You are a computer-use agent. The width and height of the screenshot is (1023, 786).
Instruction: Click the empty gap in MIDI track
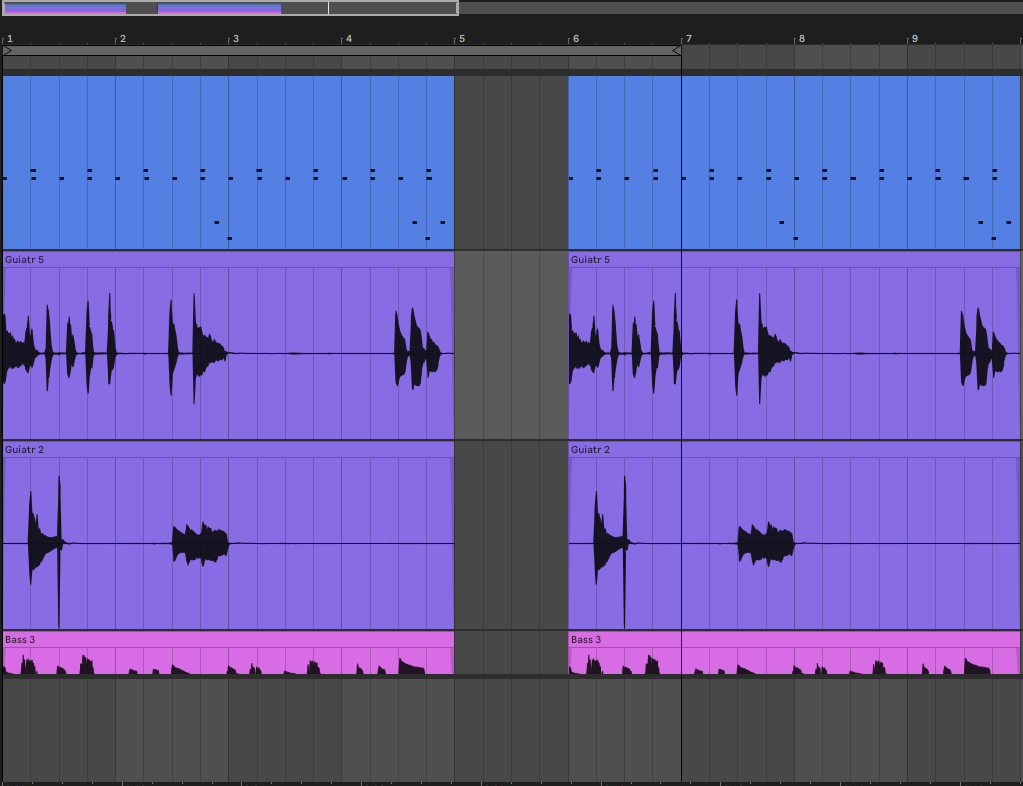(511, 162)
